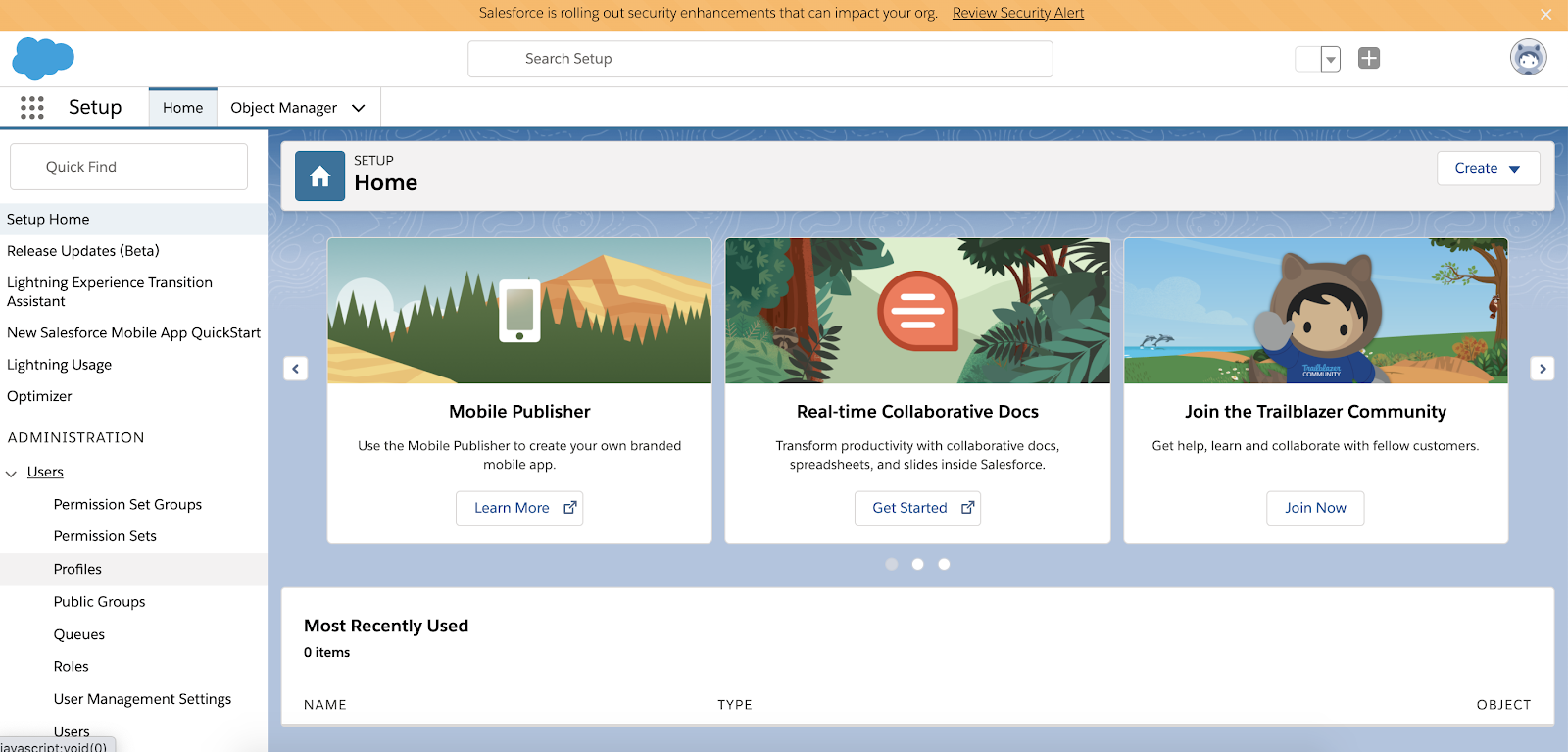Click Learn More on Mobile Publisher
The image size is (1568, 752).
tap(519, 508)
